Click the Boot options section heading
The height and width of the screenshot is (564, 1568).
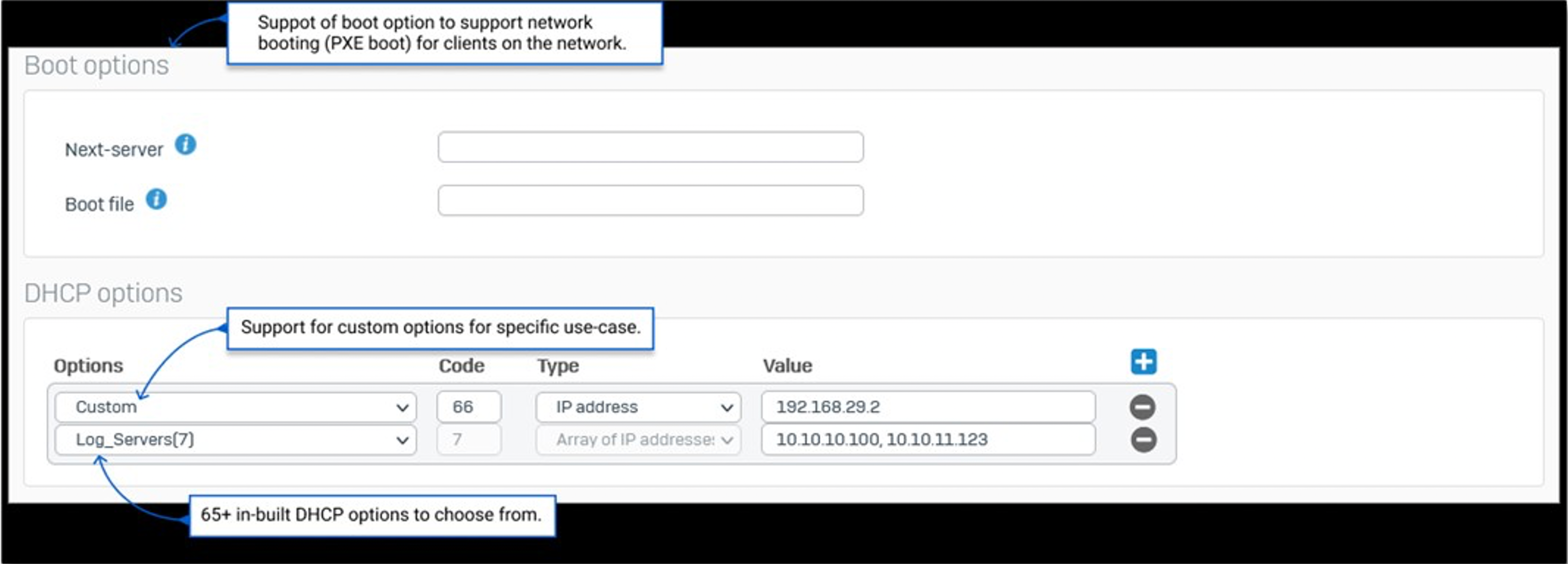[96, 66]
